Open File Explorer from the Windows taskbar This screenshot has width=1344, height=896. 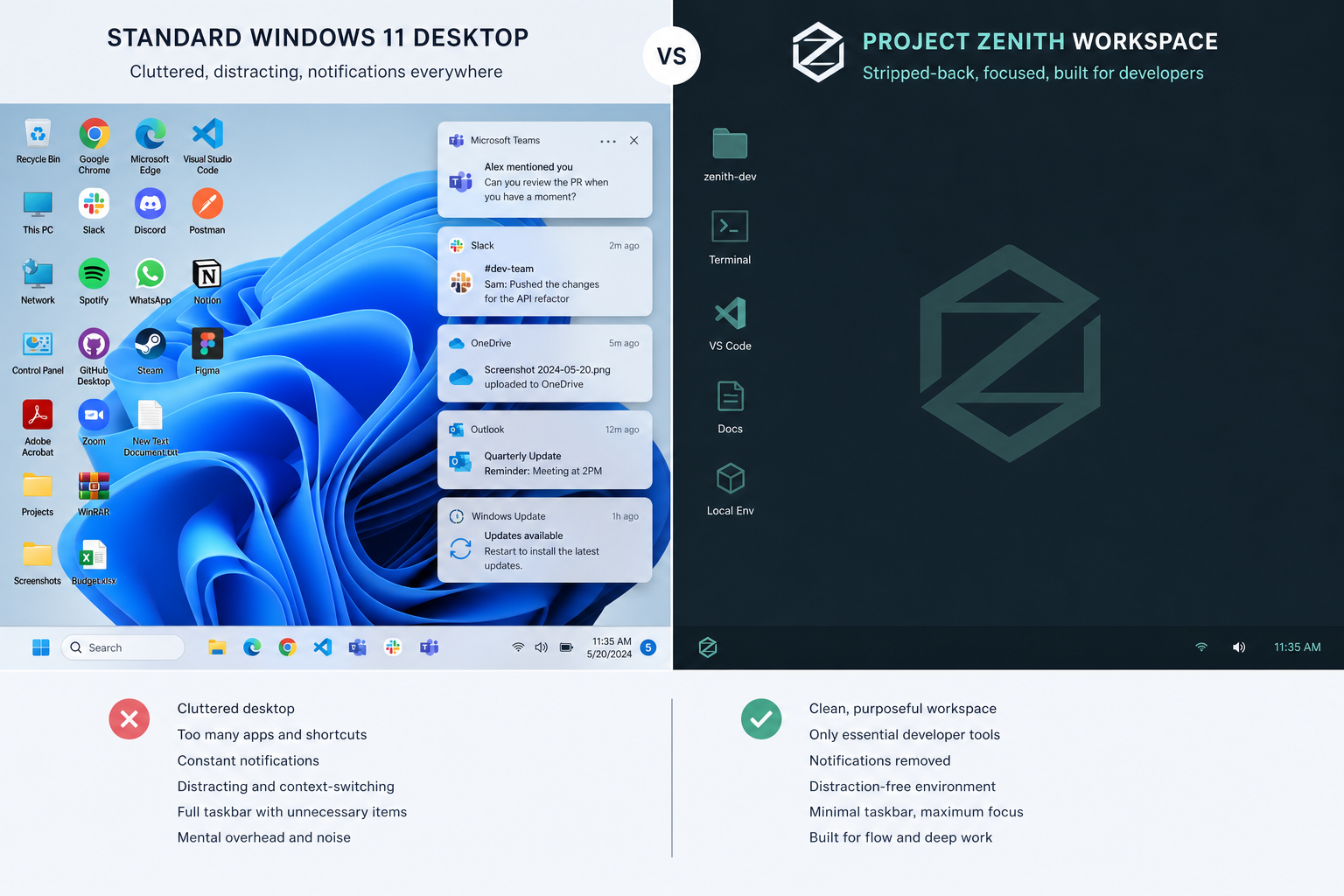[x=217, y=647]
